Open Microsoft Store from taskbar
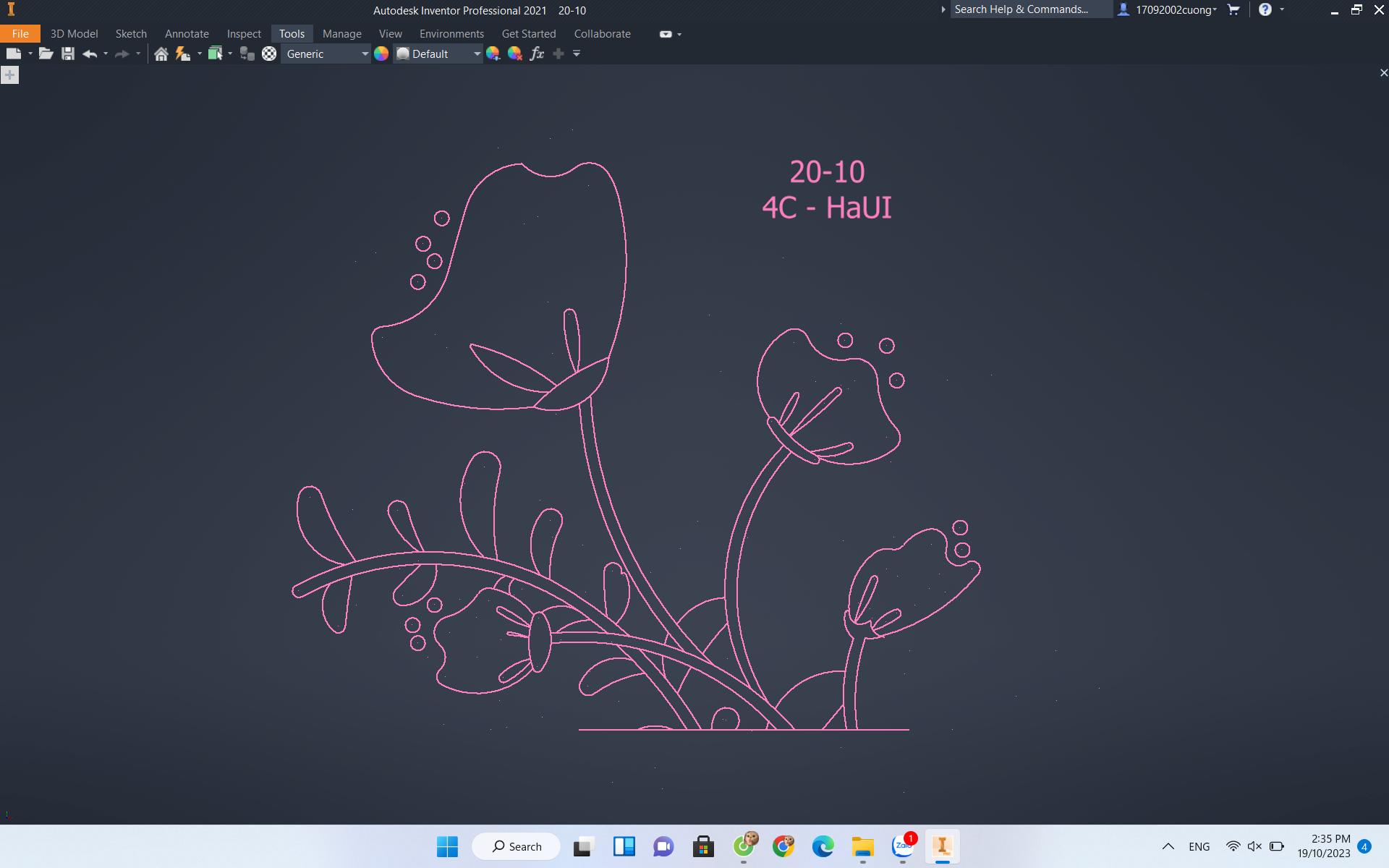Viewport: 1389px width, 868px height. [703, 846]
